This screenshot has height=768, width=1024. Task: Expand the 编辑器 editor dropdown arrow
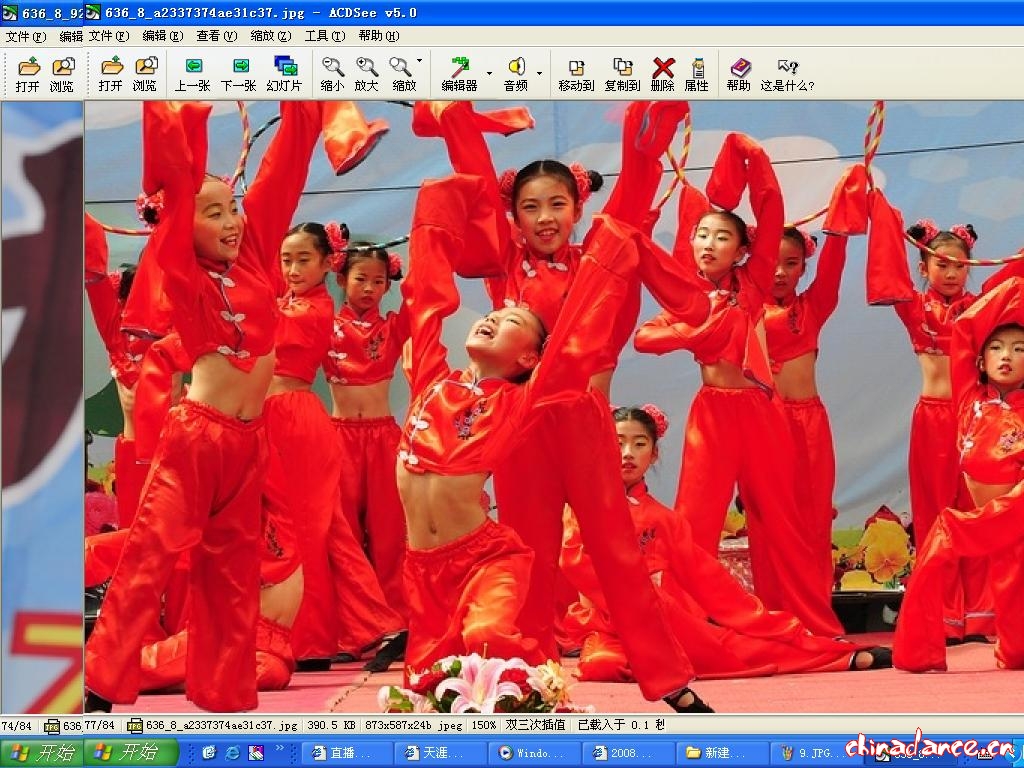(x=489, y=73)
